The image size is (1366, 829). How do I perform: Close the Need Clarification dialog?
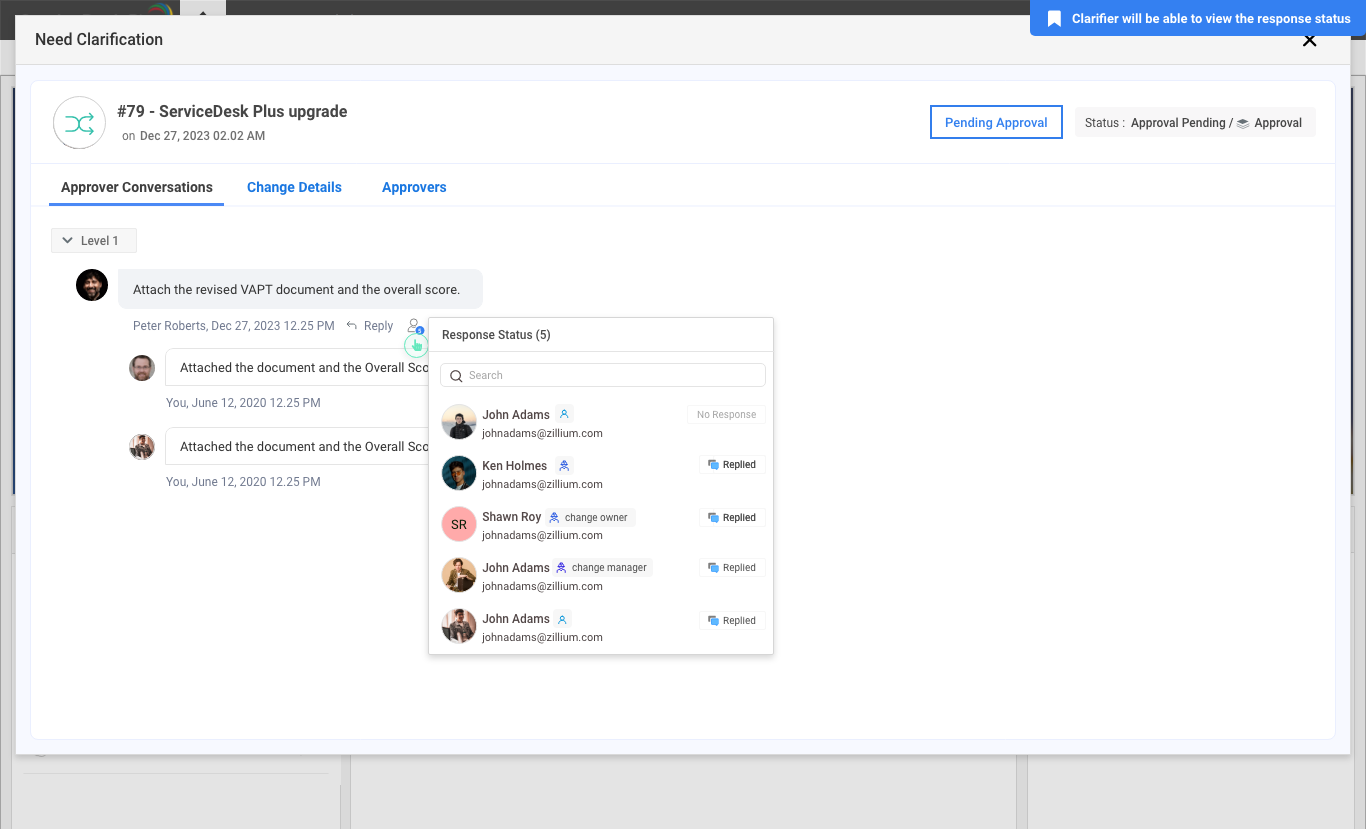pyautogui.click(x=1309, y=41)
